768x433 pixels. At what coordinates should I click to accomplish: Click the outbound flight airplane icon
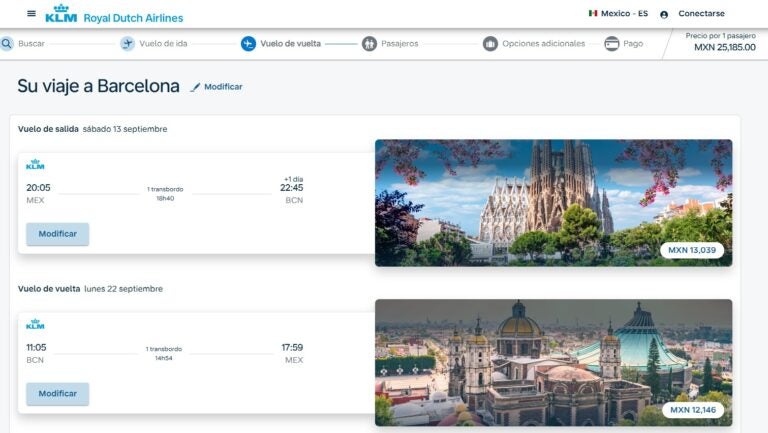pyautogui.click(x=127, y=44)
